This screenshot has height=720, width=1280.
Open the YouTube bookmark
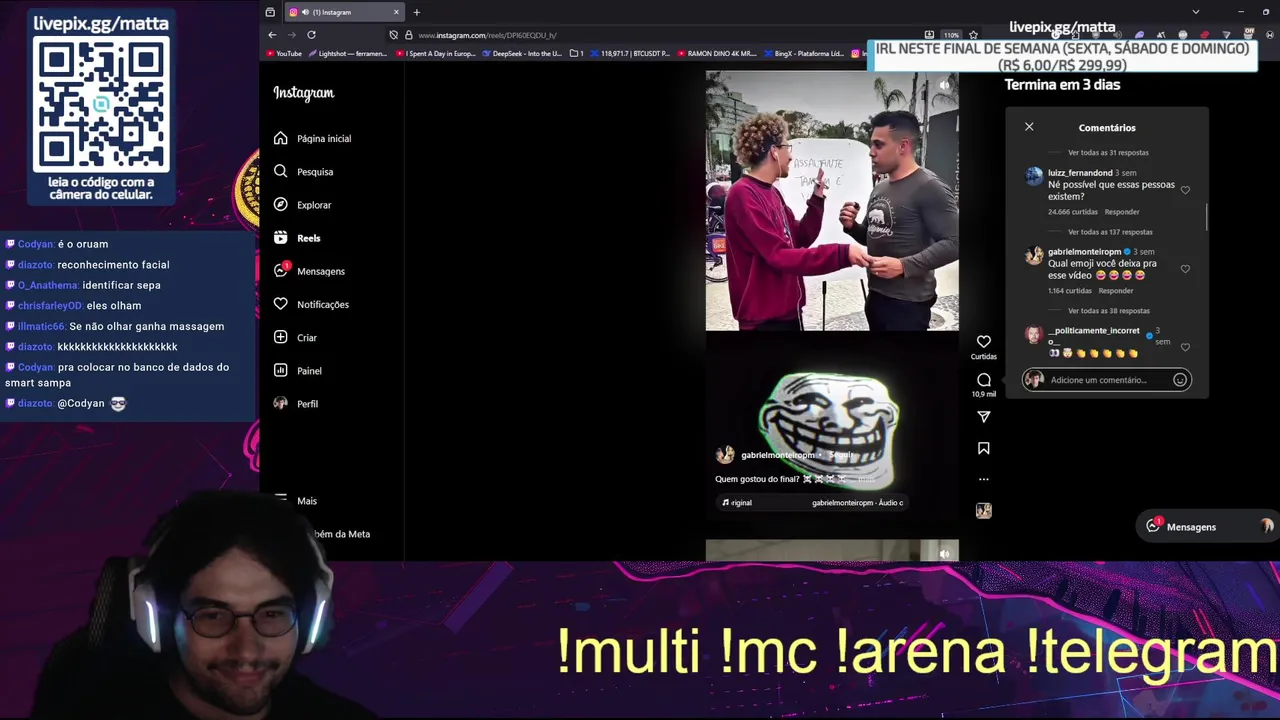click(285, 53)
